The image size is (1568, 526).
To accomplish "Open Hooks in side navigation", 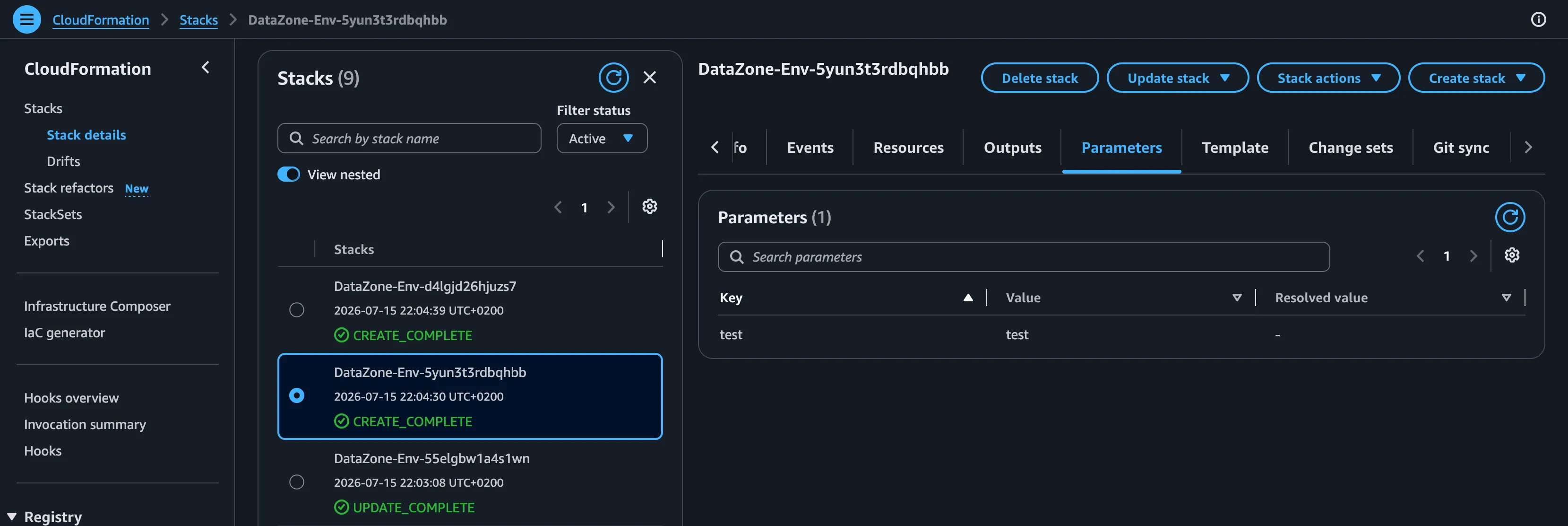I will [x=43, y=451].
